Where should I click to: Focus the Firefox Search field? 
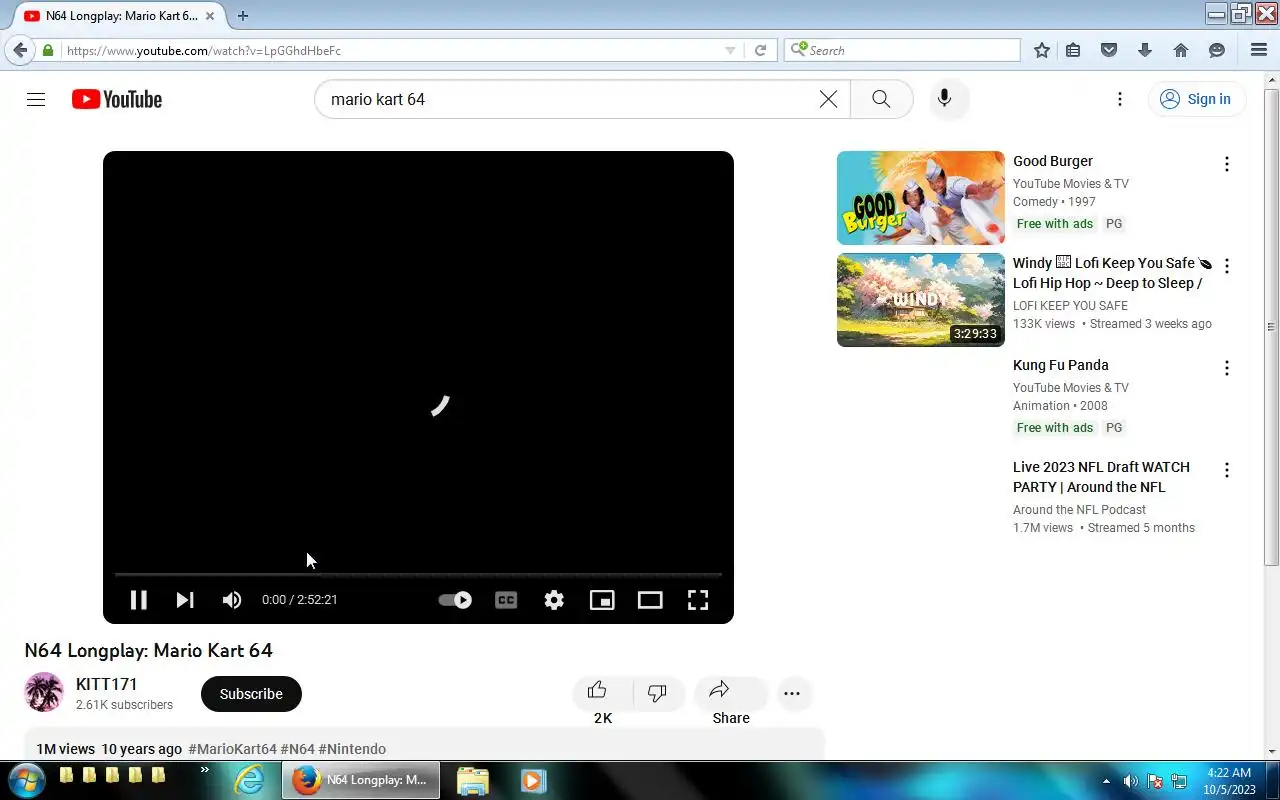pyautogui.click(x=903, y=50)
